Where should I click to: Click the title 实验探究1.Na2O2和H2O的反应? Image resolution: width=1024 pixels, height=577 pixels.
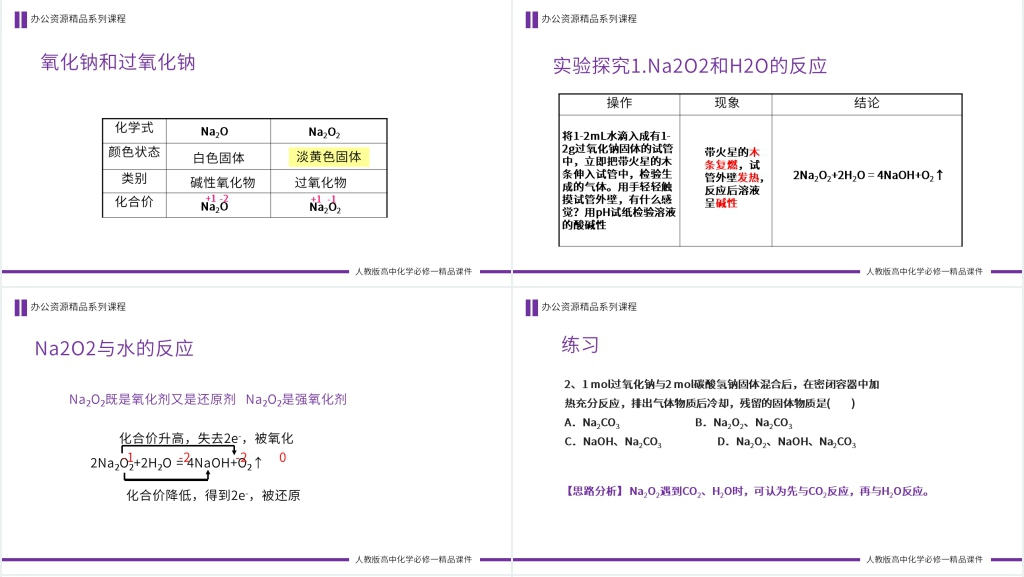[x=690, y=67]
